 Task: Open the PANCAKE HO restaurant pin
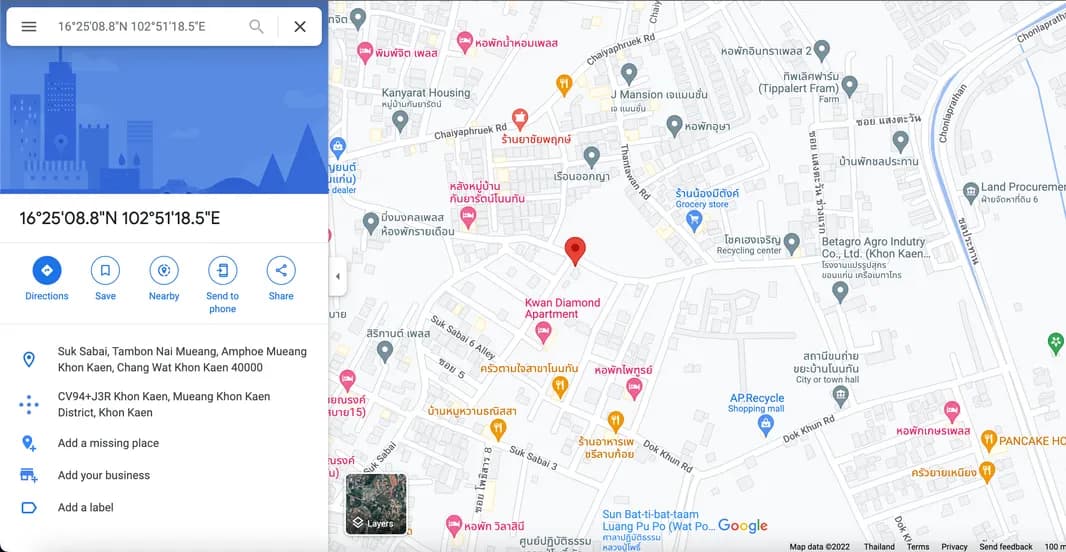click(989, 441)
